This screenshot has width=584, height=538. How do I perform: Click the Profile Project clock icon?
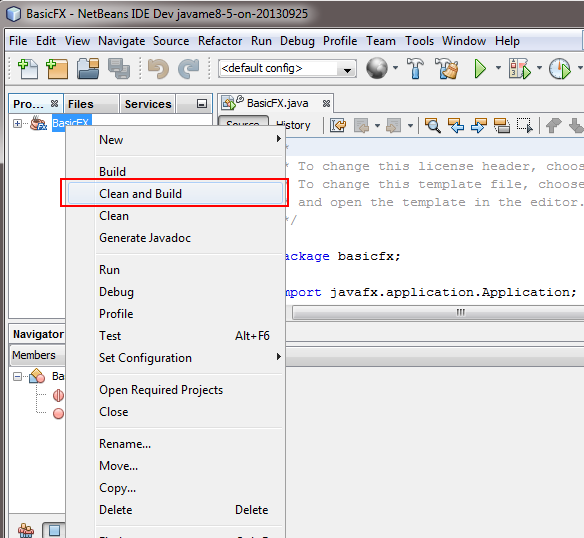click(559, 69)
